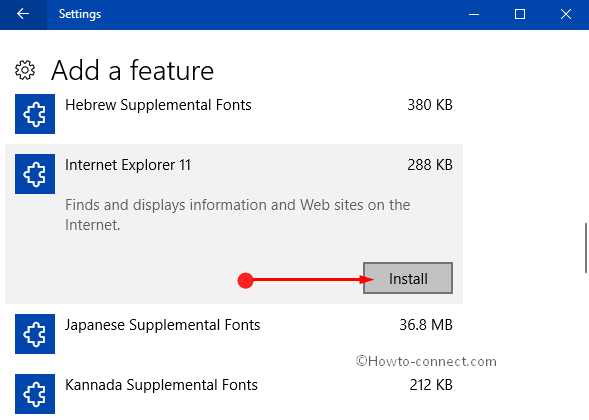Viewport: 589px width, 420px height.
Task: Click the 36.8 MB size value
Action: click(426, 325)
